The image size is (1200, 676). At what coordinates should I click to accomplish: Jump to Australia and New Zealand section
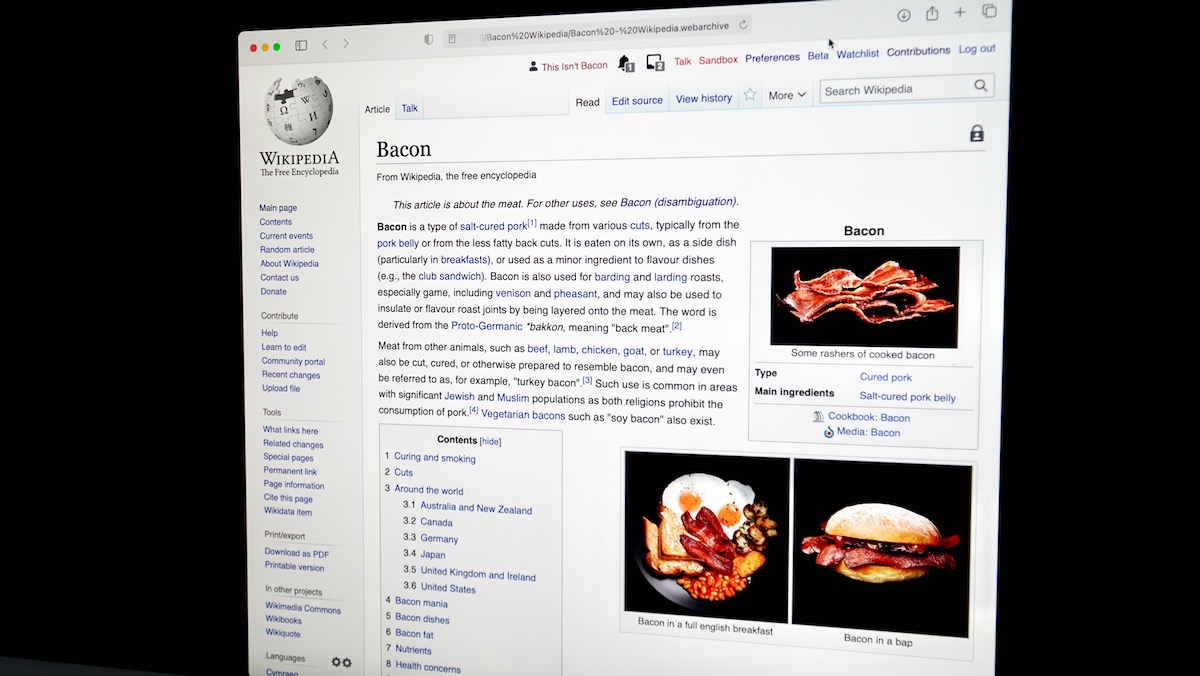point(476,508)
